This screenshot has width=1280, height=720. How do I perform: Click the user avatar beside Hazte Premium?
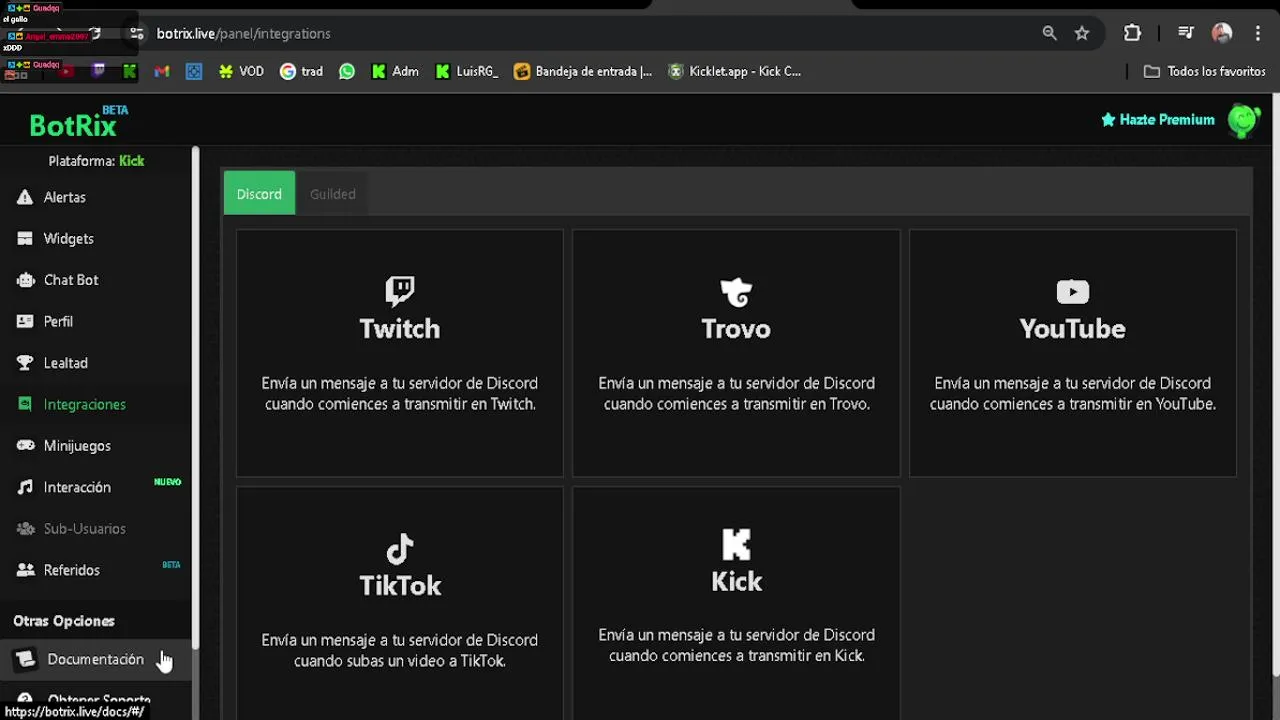(1244, 120)
